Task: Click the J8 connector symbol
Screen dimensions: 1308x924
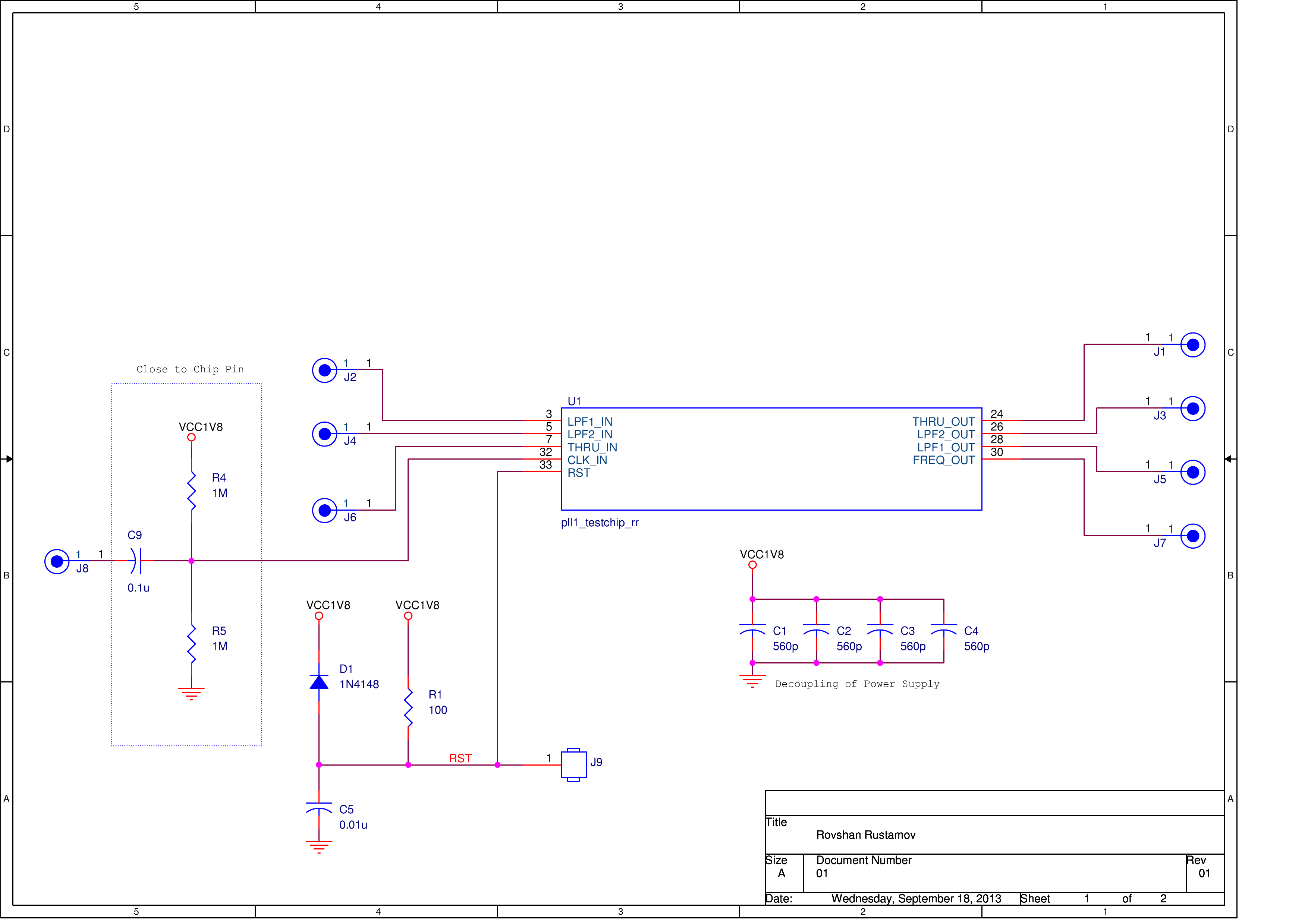Action: tap(57, 561)
